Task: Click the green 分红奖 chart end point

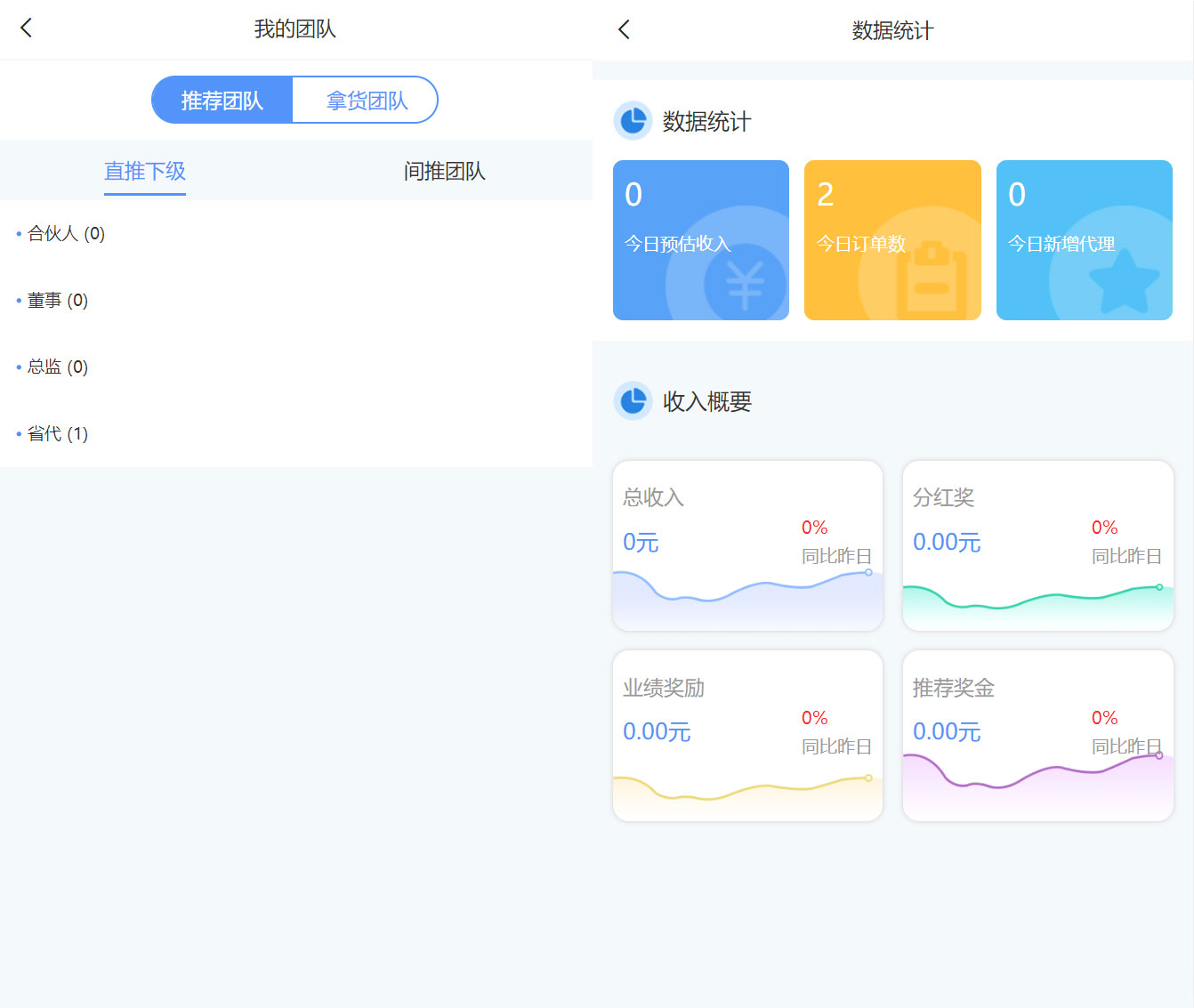Action: [1159, 587]
